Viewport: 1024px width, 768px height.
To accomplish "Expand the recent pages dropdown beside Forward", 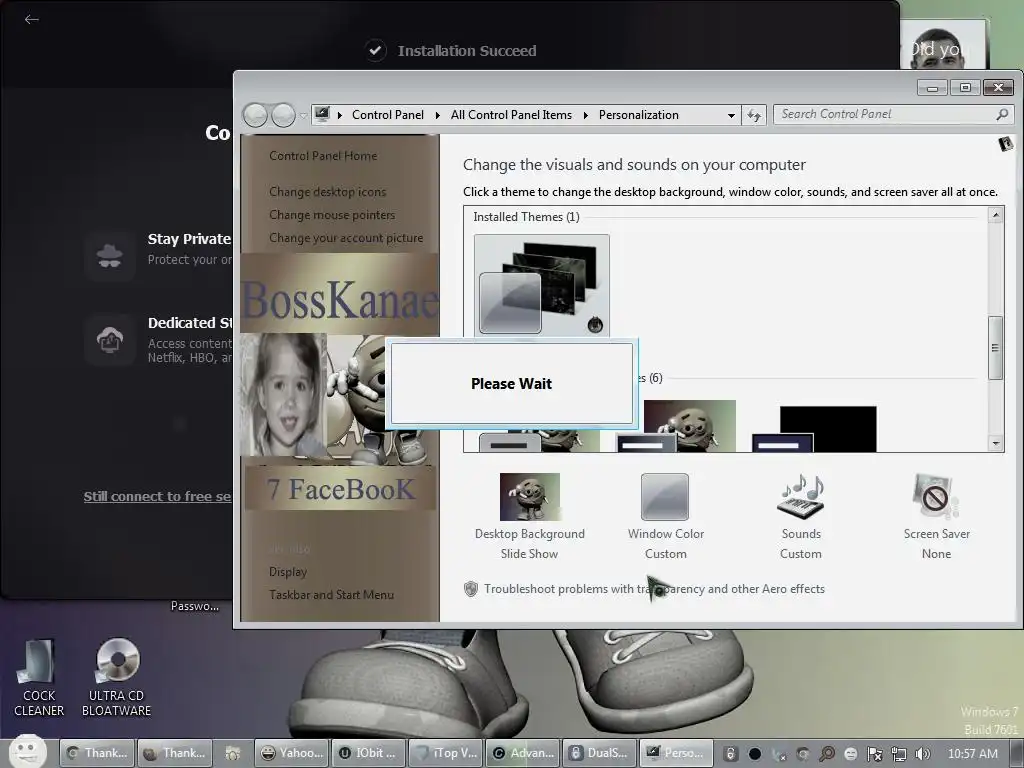I will (303, 116).
